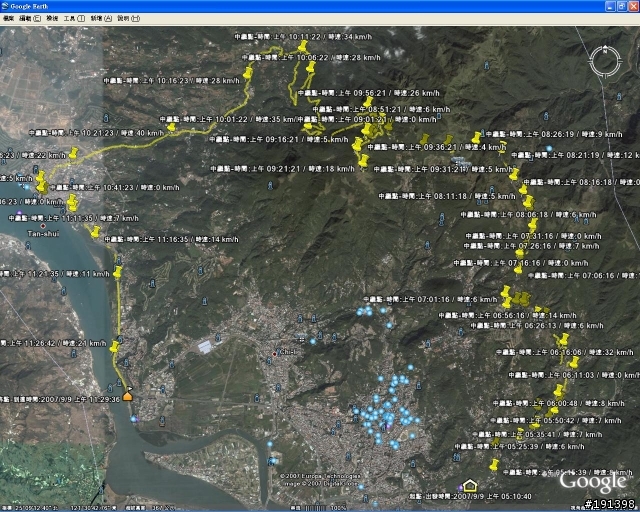Click the waypoint label 上午 10:16:23 / 28 km/h
Image resolution: width=640 pixels, height=512 pixels.
171,80
